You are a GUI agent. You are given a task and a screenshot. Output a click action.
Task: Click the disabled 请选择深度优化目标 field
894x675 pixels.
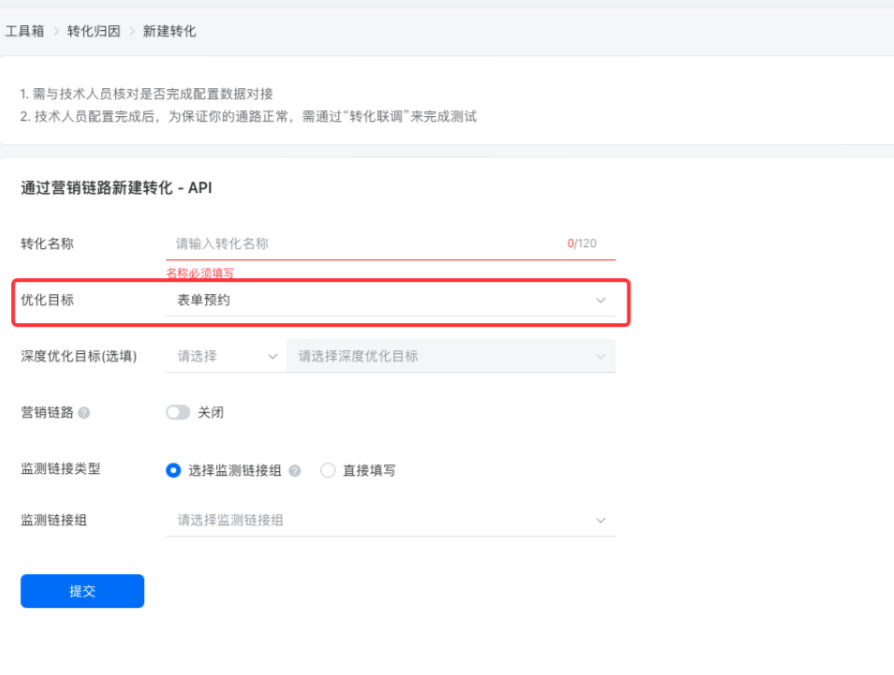(451, 357)
